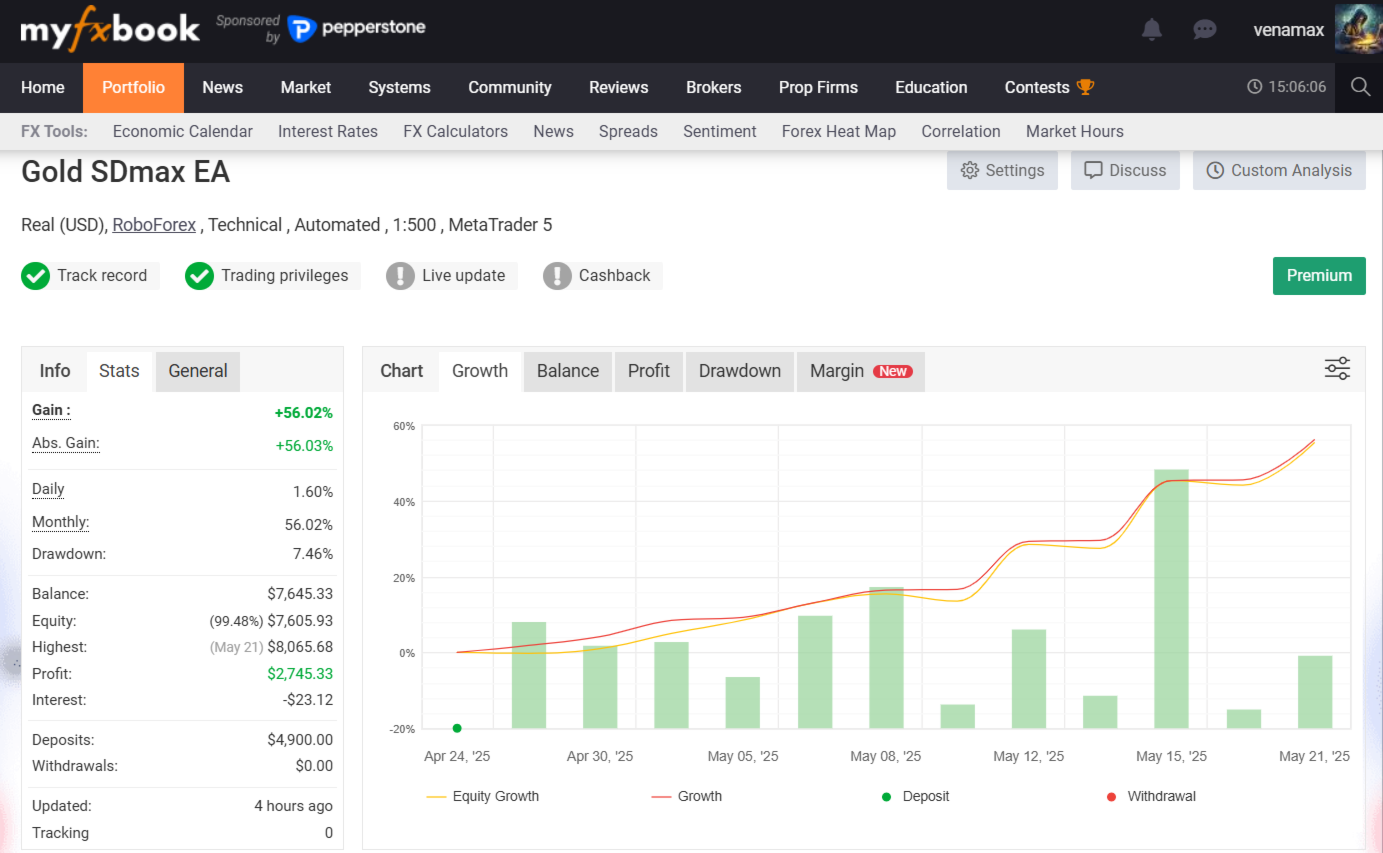Click the Trading privileges checkmark badge
The image size is (1383, 853).
pos(270,276)
